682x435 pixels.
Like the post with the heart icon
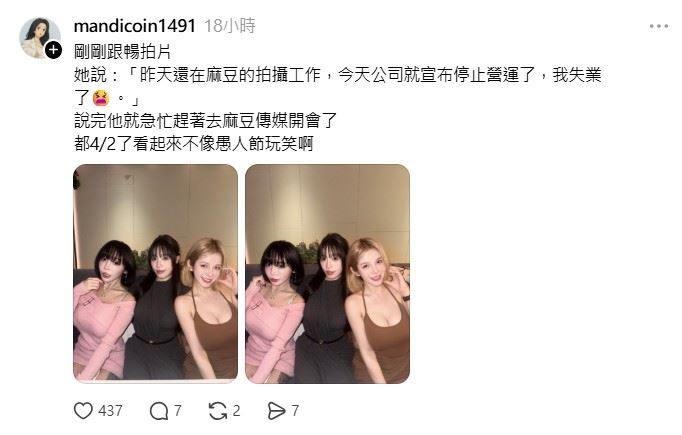click(x=83, y=411)
